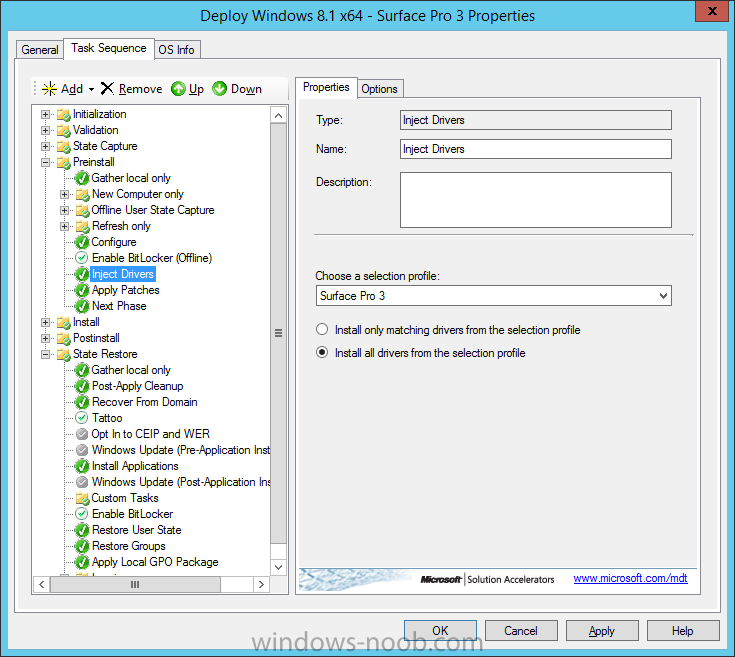Click the Cancel button

coord(521,630)
